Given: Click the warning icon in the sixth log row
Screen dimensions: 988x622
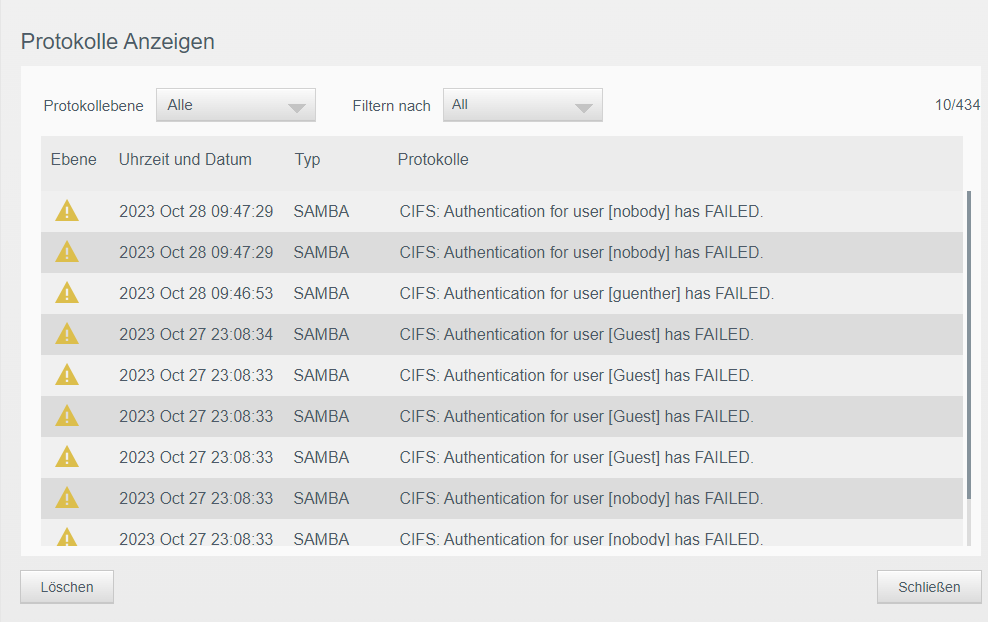Looking at the screenshot, I should [66, 416].
